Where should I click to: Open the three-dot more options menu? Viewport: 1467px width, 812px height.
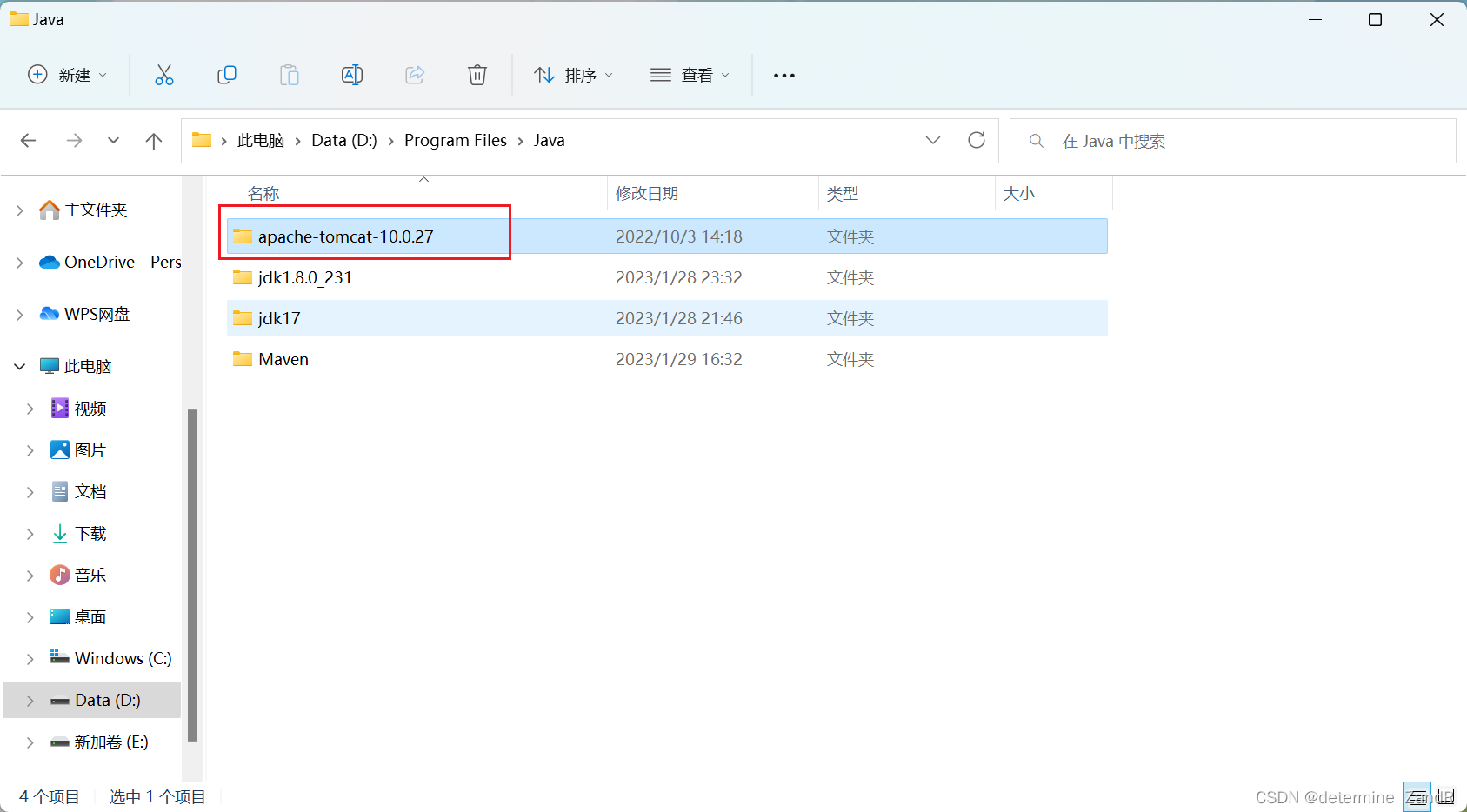click(x=784, y=76)
